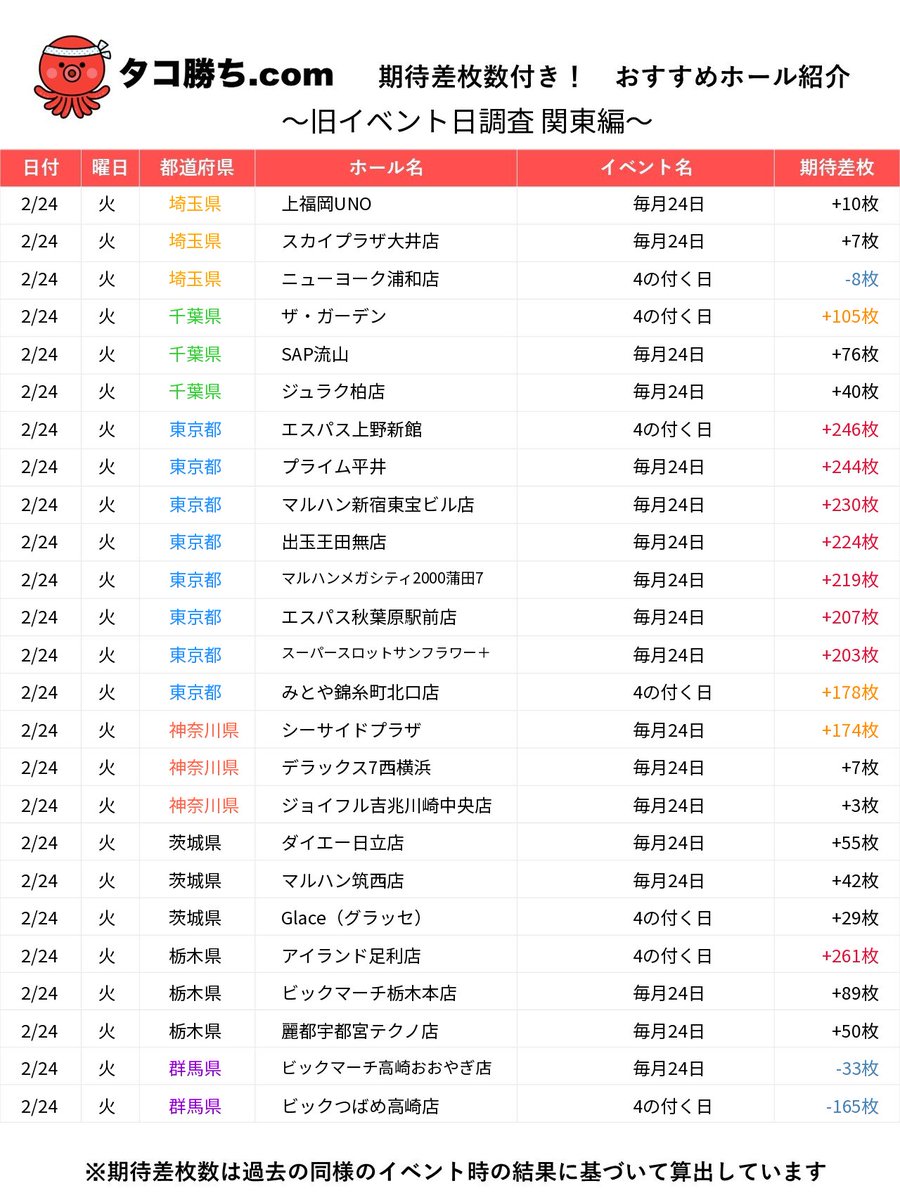Click 埼玉県 in the 上福岡UNO row
The image size is (900, 1200).
196,204
